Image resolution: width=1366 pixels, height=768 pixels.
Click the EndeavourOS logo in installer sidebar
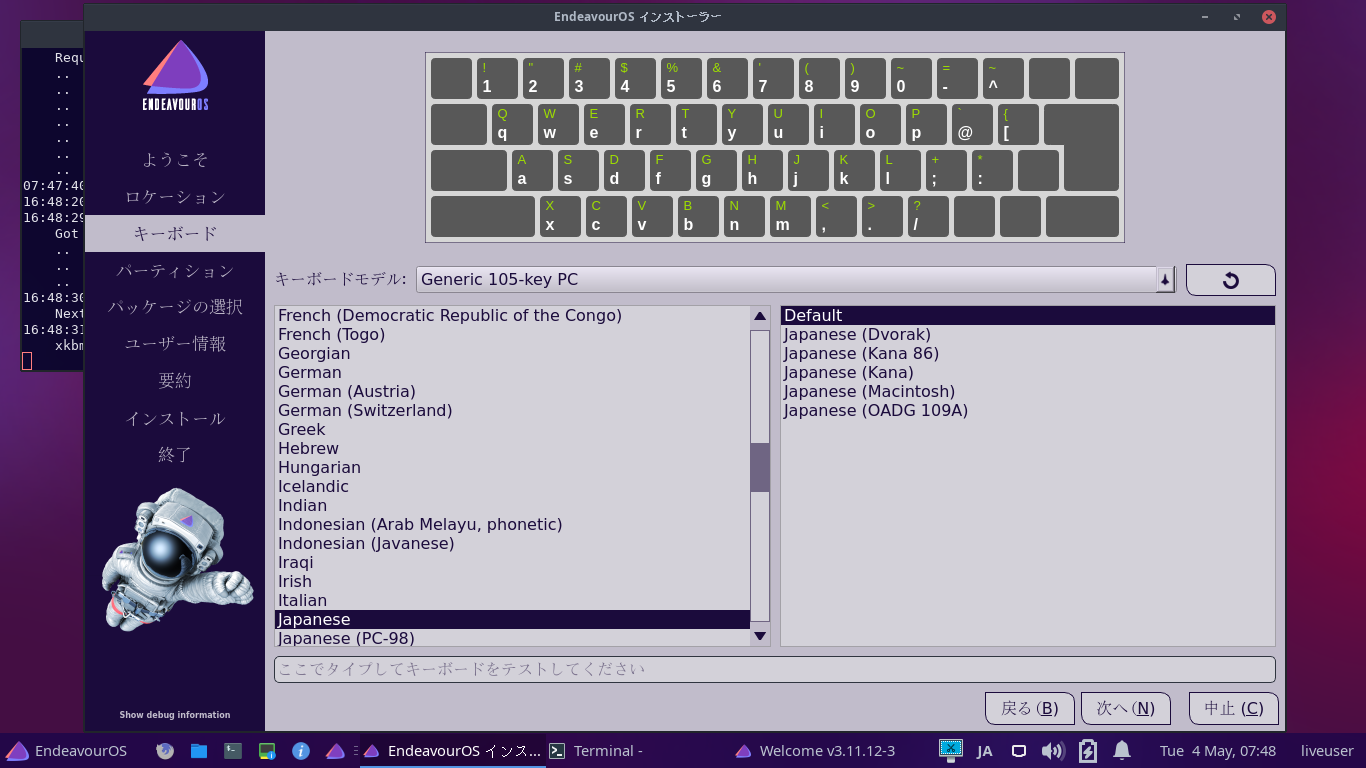click(175, 76)
